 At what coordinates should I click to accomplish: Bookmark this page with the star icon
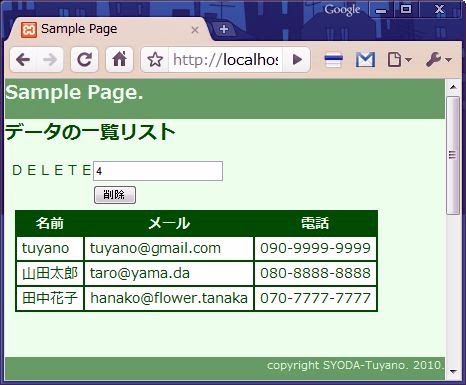[x=155, y=60]
